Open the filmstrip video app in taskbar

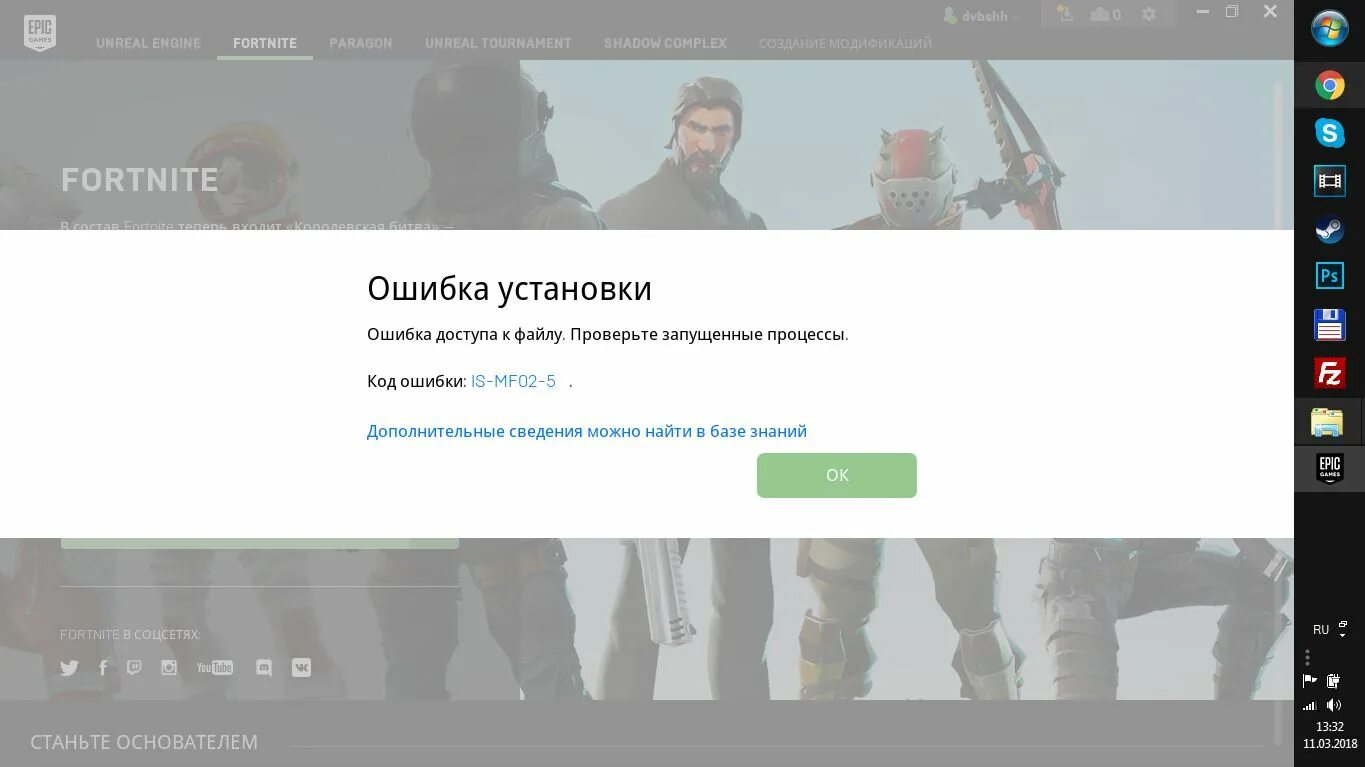1329,180
